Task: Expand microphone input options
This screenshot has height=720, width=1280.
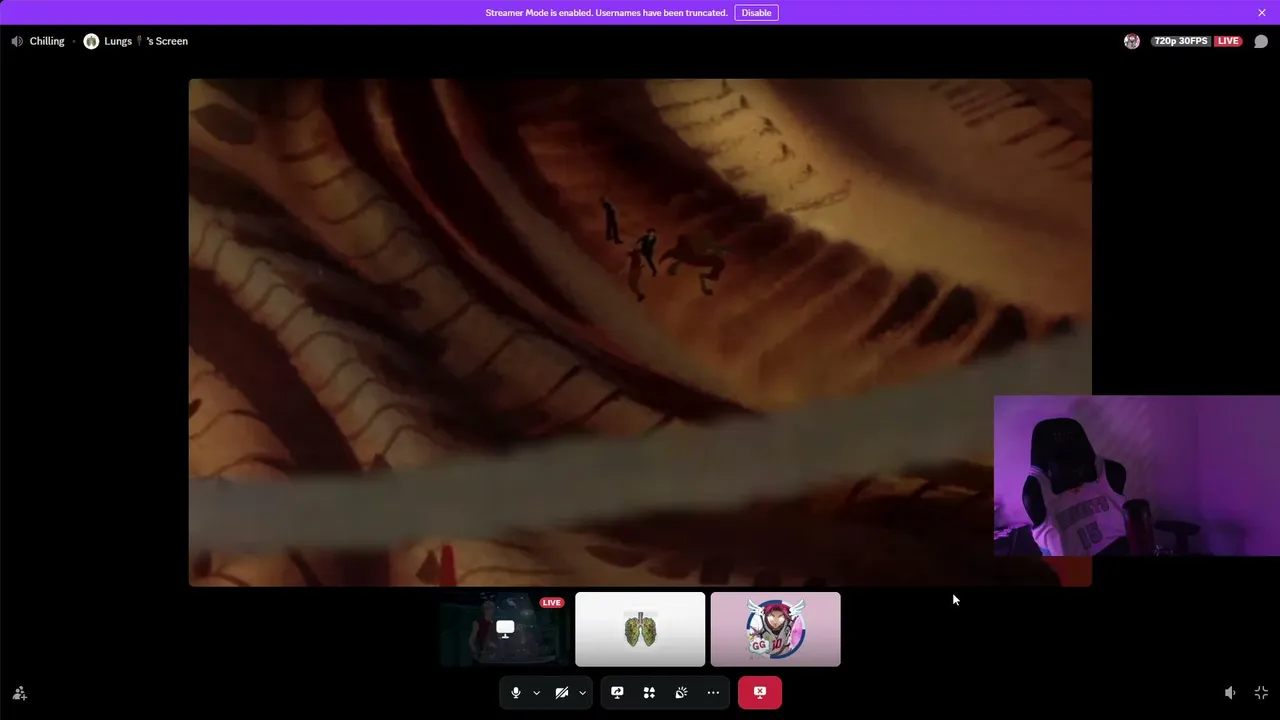Action: (536, 692)
